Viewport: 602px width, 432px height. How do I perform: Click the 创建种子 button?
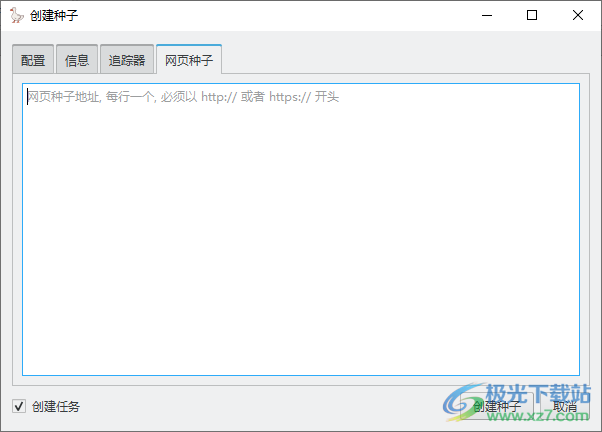pyautogui.click(x=497, y=406)
